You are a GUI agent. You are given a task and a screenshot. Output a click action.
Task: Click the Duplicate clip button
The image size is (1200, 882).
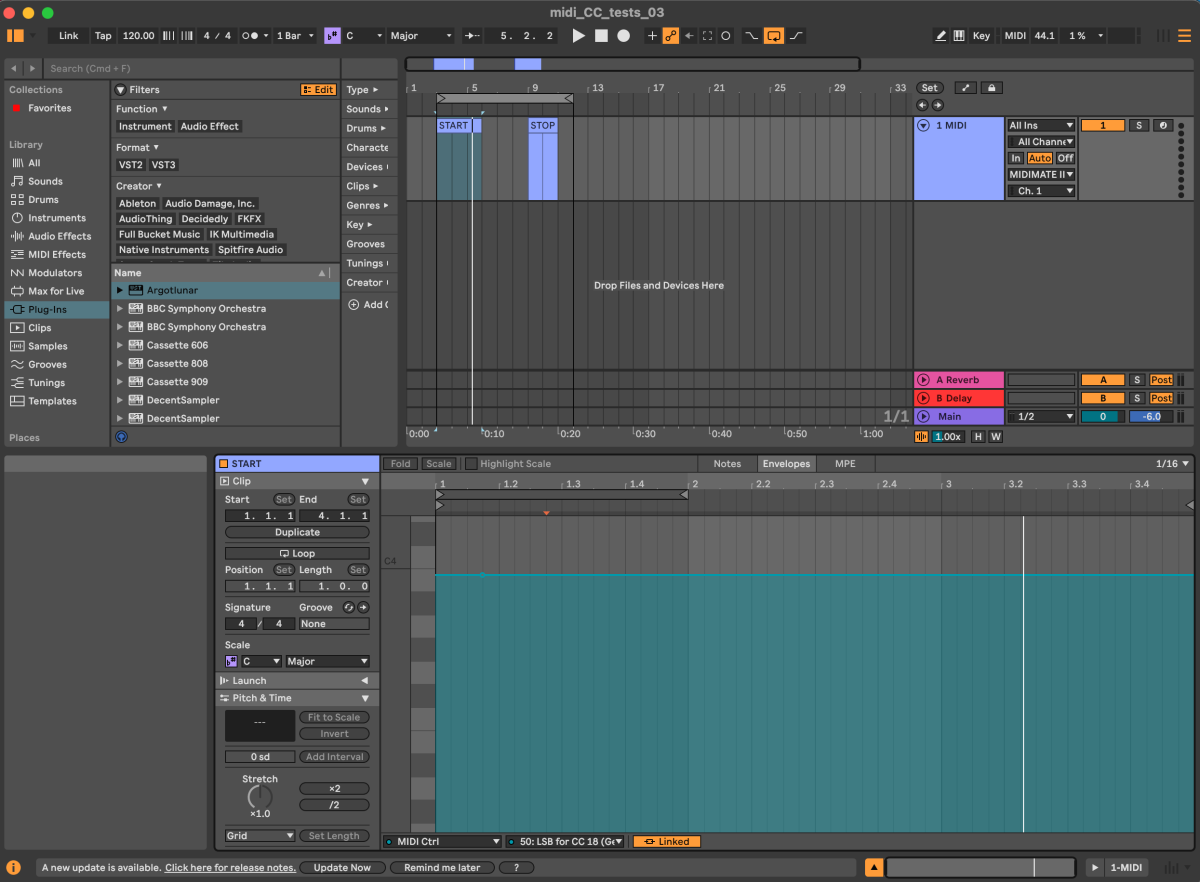[x=297, y=532]
